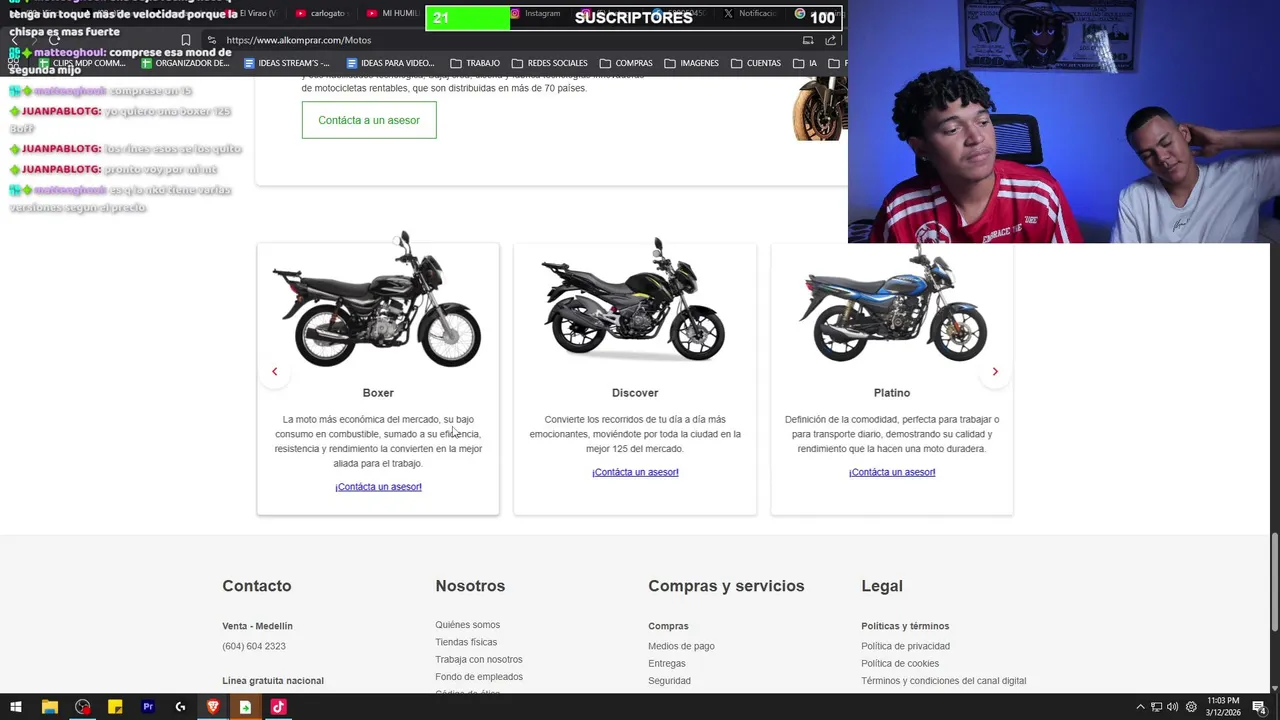
Task: Click the Boxer motorcycle image
Action: point(378,300)
